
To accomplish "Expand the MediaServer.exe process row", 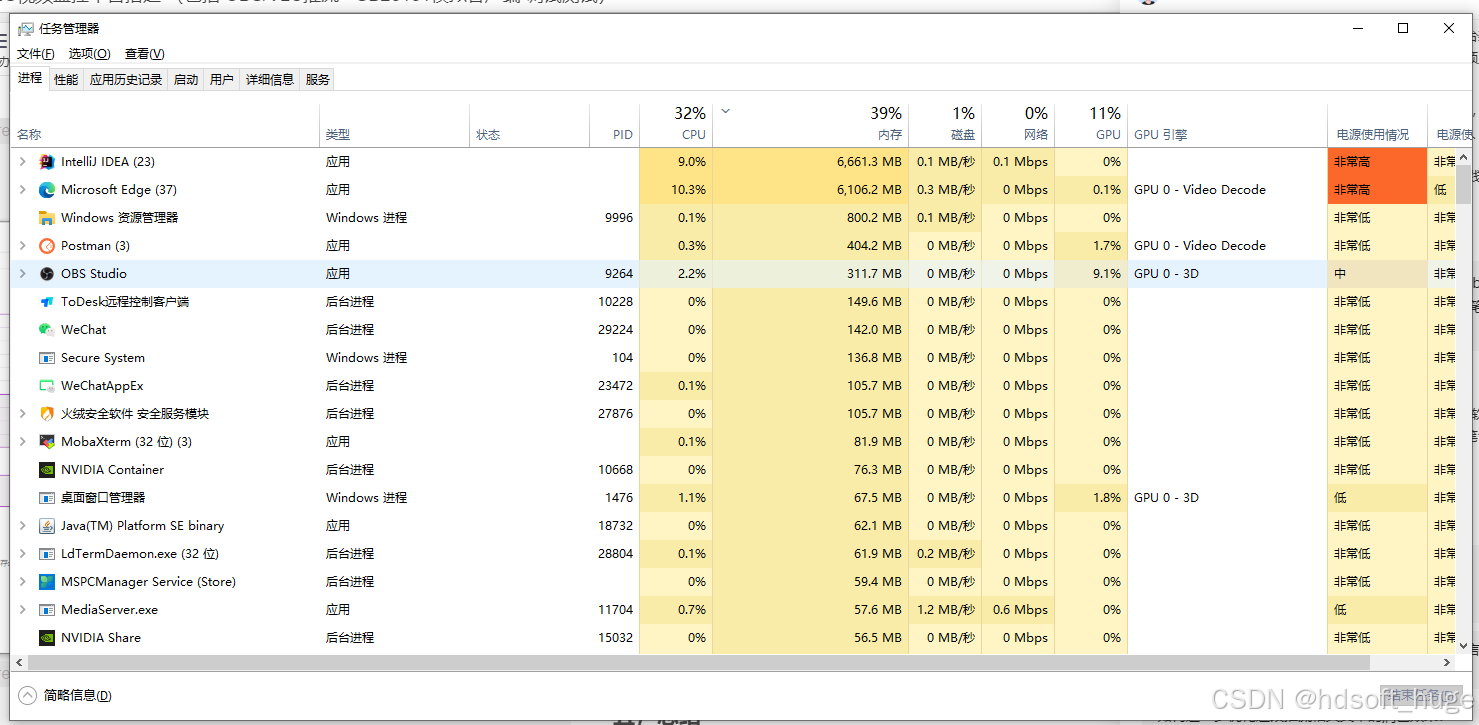I will pos(22,609).
